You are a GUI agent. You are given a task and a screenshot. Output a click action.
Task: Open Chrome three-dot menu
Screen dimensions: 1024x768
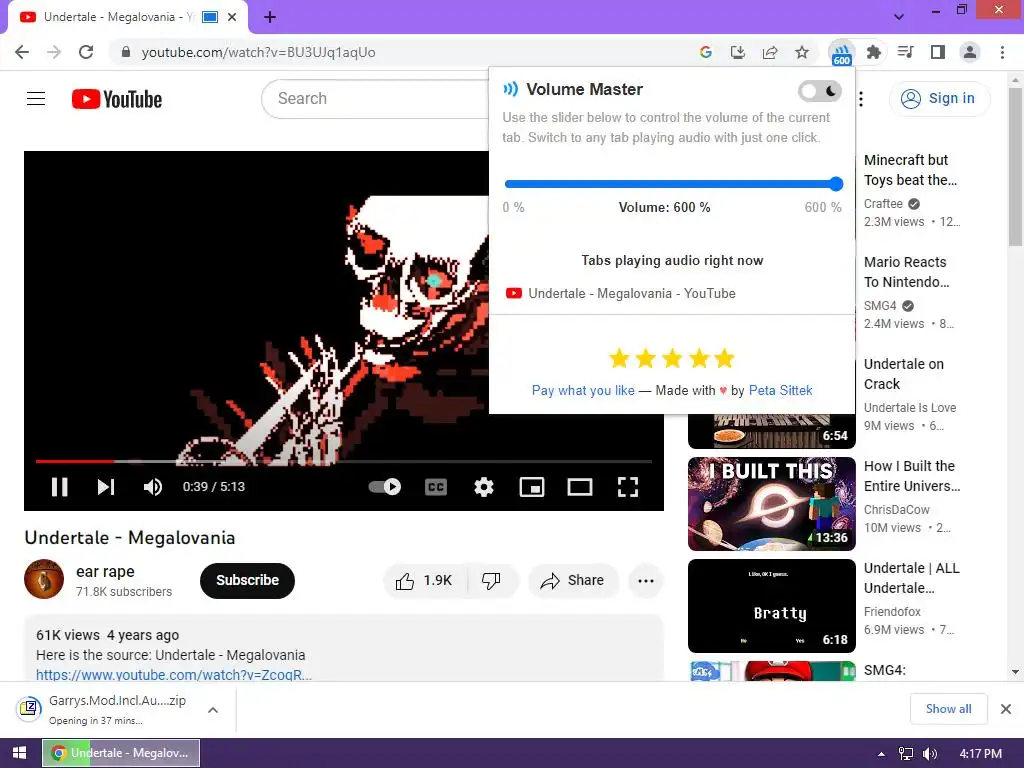[1002, 52]
